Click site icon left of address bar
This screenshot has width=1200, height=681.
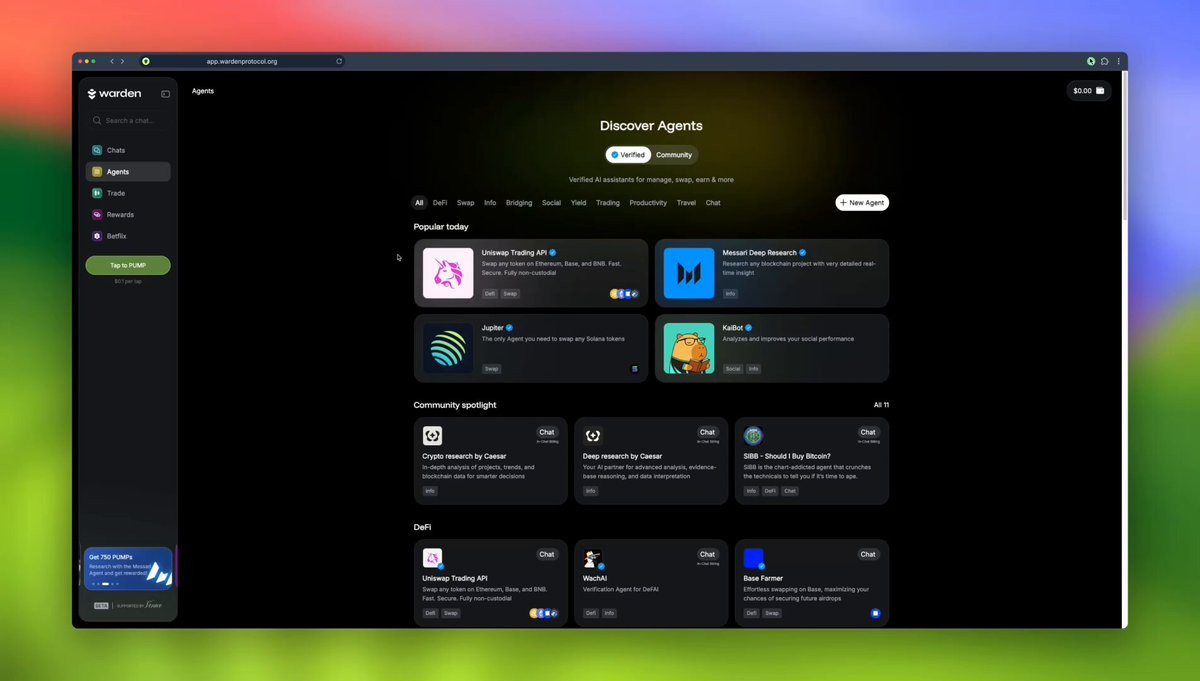146,61
